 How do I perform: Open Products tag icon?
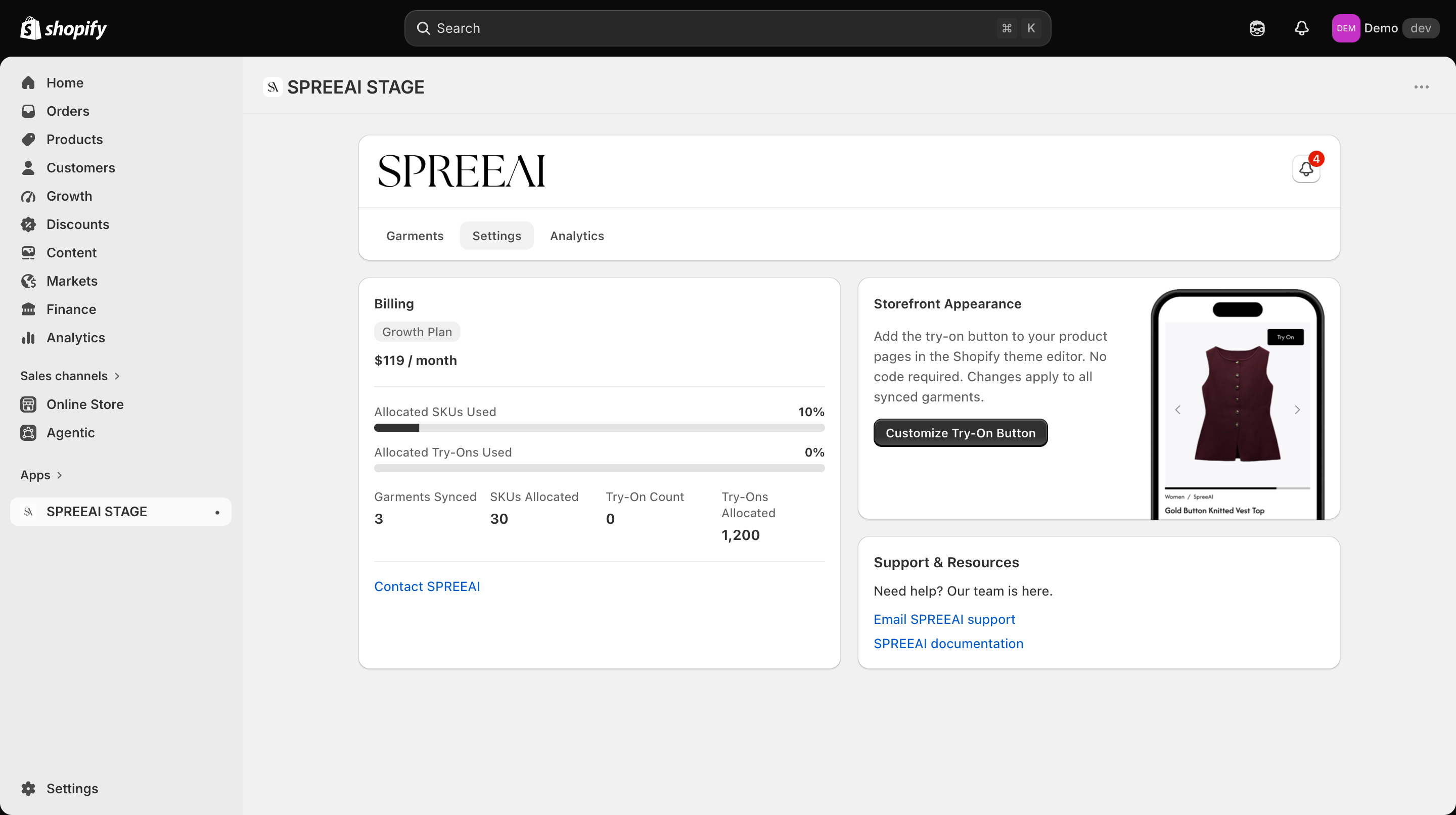28,140
